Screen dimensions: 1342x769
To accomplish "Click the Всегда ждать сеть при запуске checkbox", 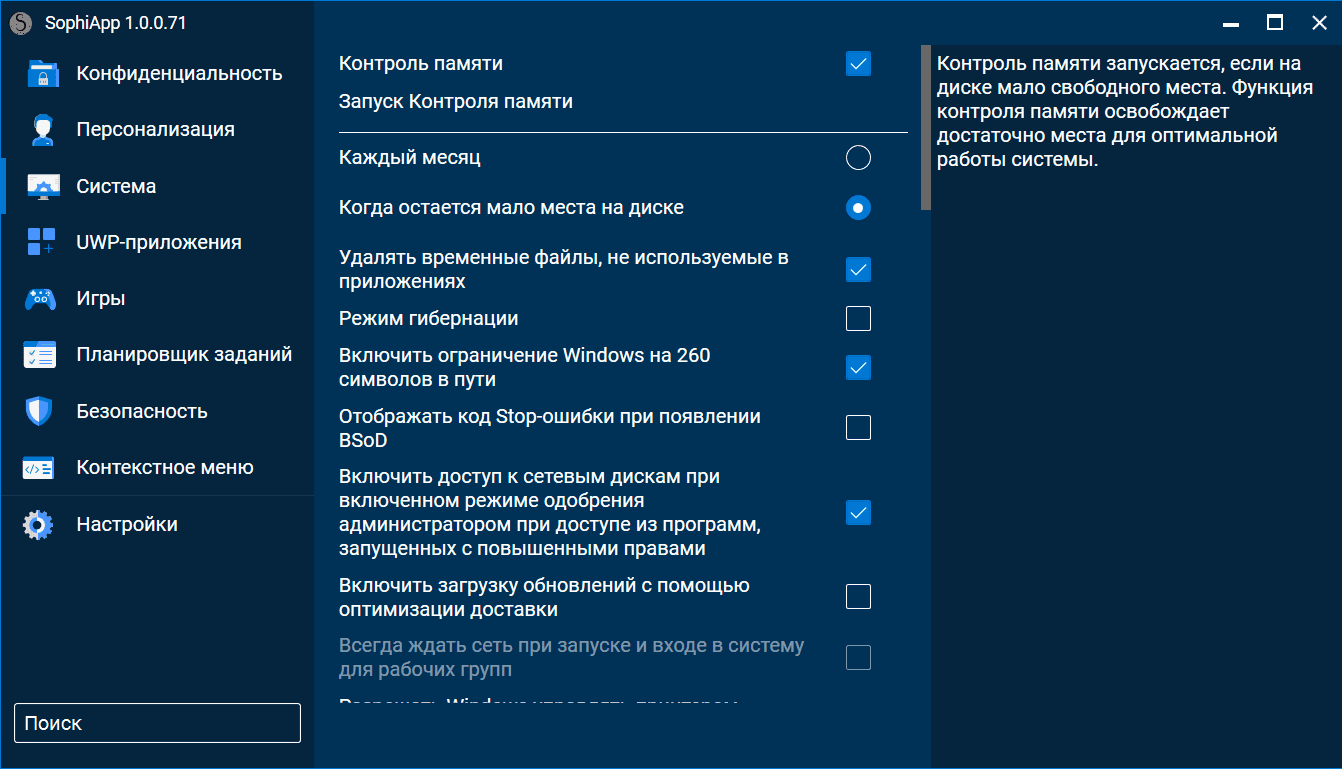I will coord(858,658).
